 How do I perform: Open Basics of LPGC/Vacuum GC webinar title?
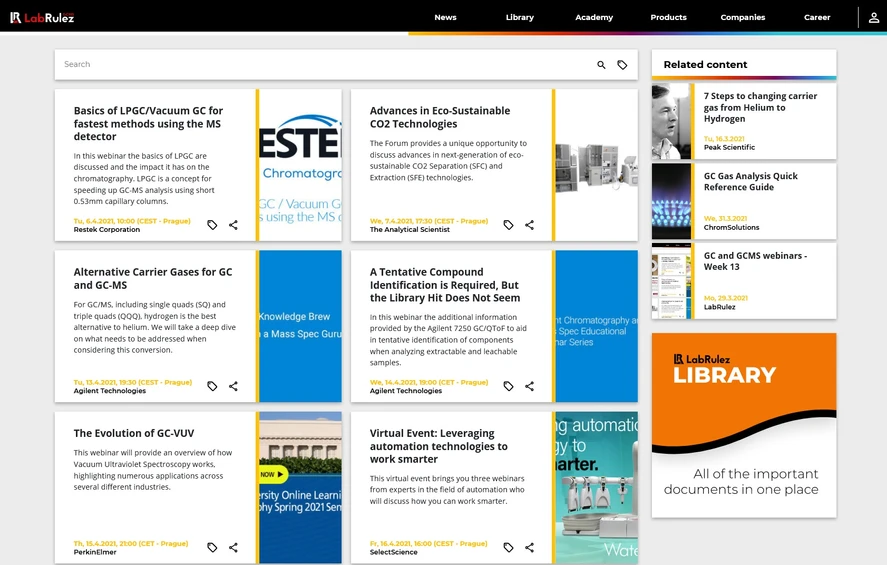pyautogui.click(x=148, y=123)
